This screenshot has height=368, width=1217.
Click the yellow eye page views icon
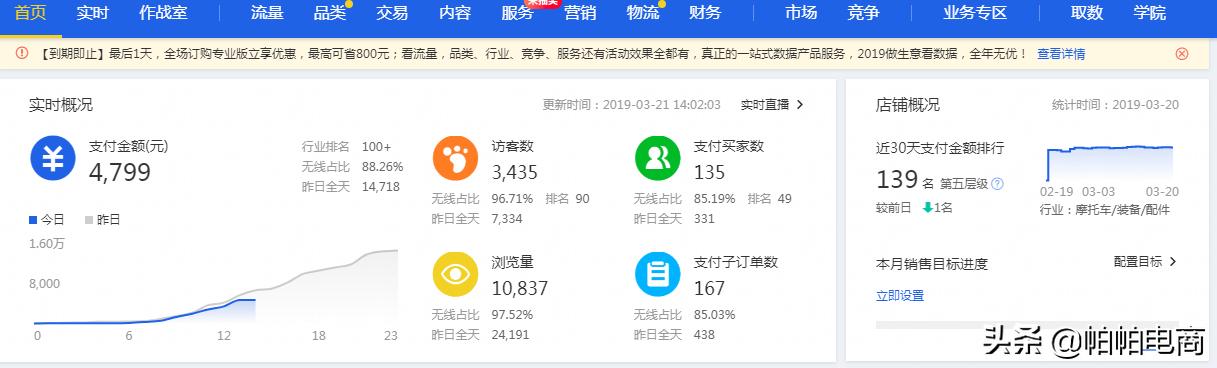[x=455, y=274]
